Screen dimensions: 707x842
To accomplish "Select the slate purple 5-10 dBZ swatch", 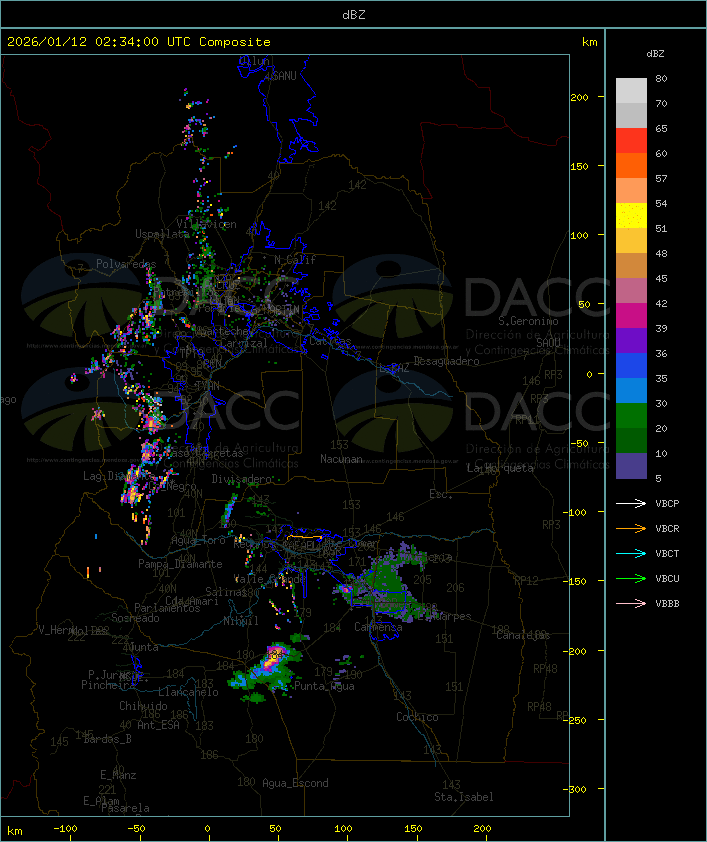I will tap(631, 466).
